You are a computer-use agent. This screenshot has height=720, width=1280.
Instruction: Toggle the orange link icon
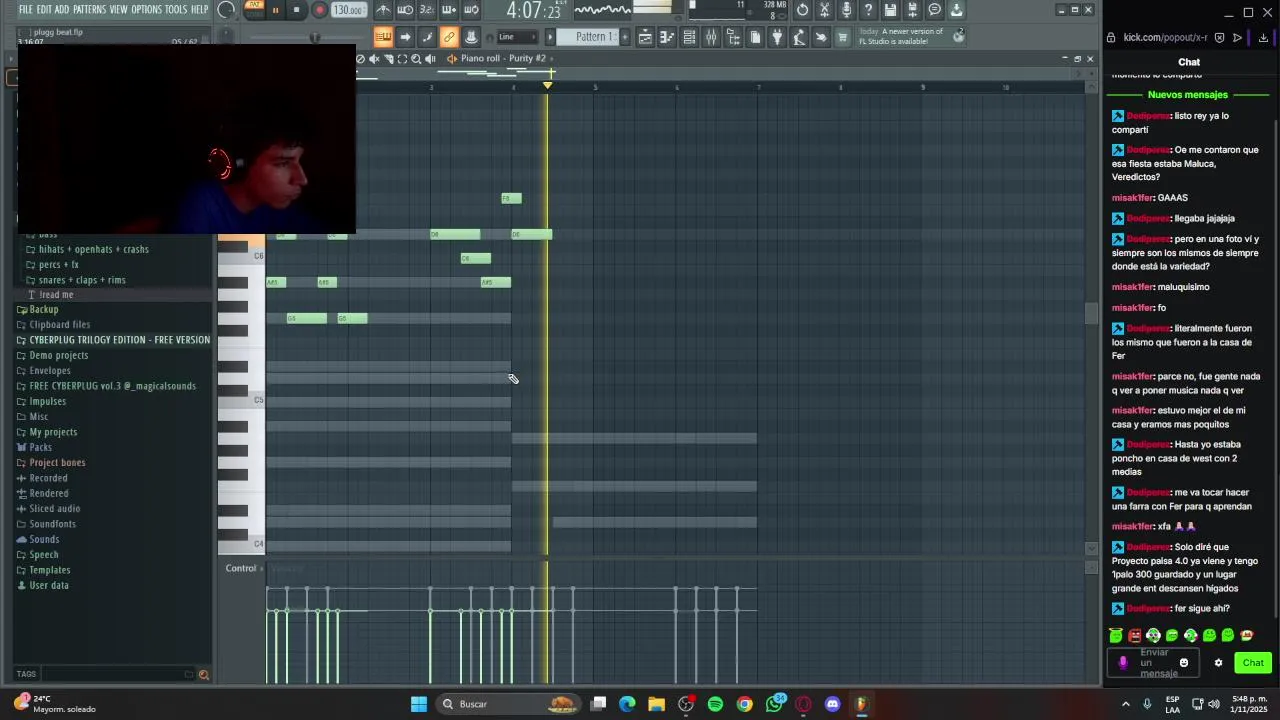click(x=449, y=37)
